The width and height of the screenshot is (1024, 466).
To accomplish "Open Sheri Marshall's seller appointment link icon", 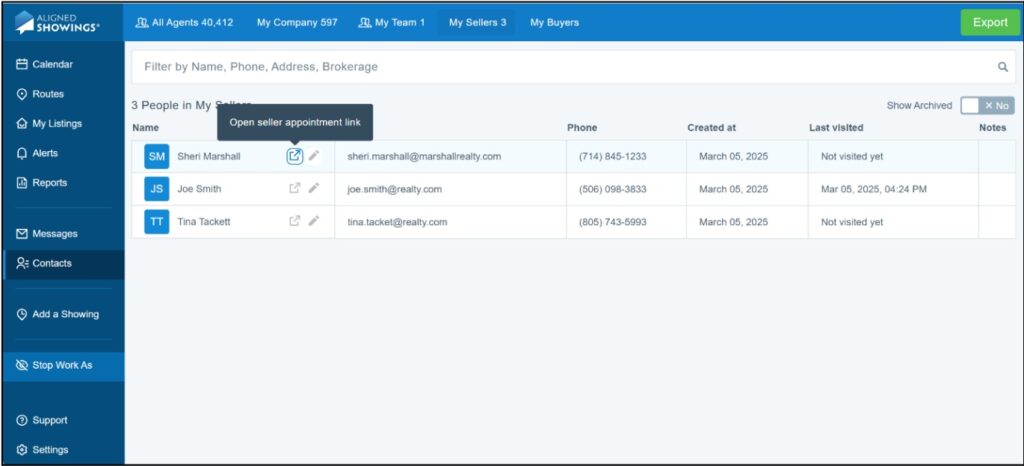I will (295, 156).
